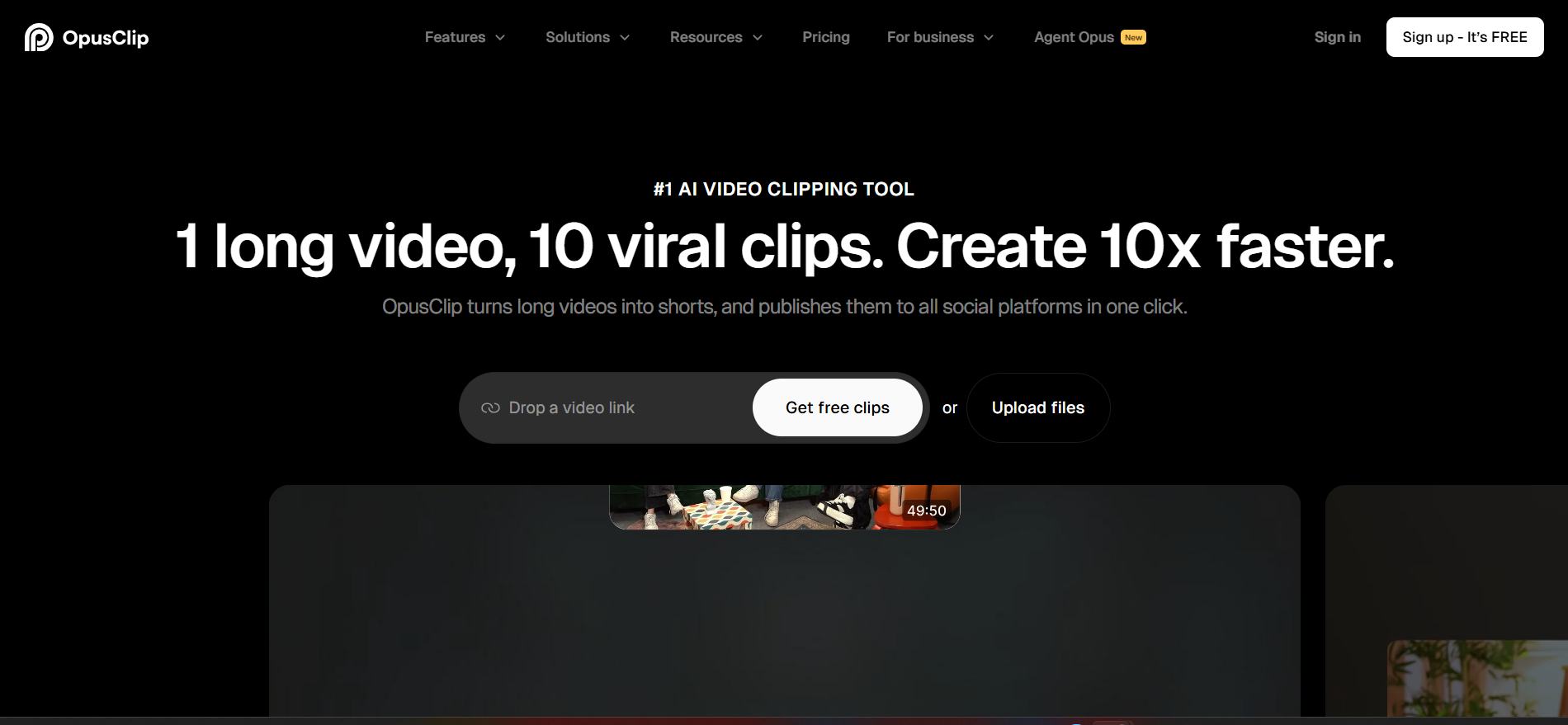This screenshot has height=725, width=1568.
Task: Open Agent Opus link
Action: click(x=1074, y=37)
